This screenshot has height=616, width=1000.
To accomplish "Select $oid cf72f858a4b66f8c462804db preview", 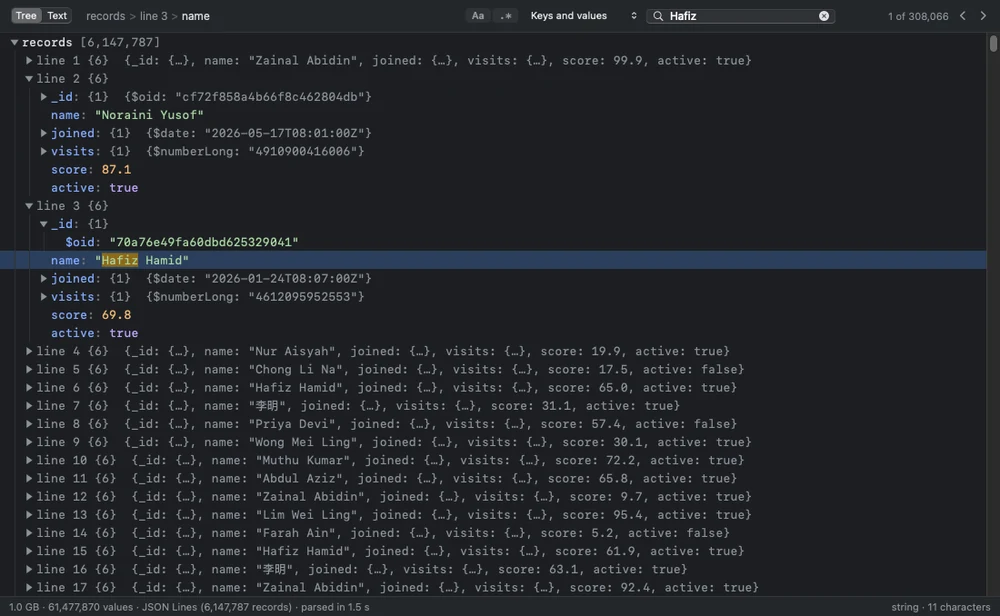I will [x=247, y=97].
